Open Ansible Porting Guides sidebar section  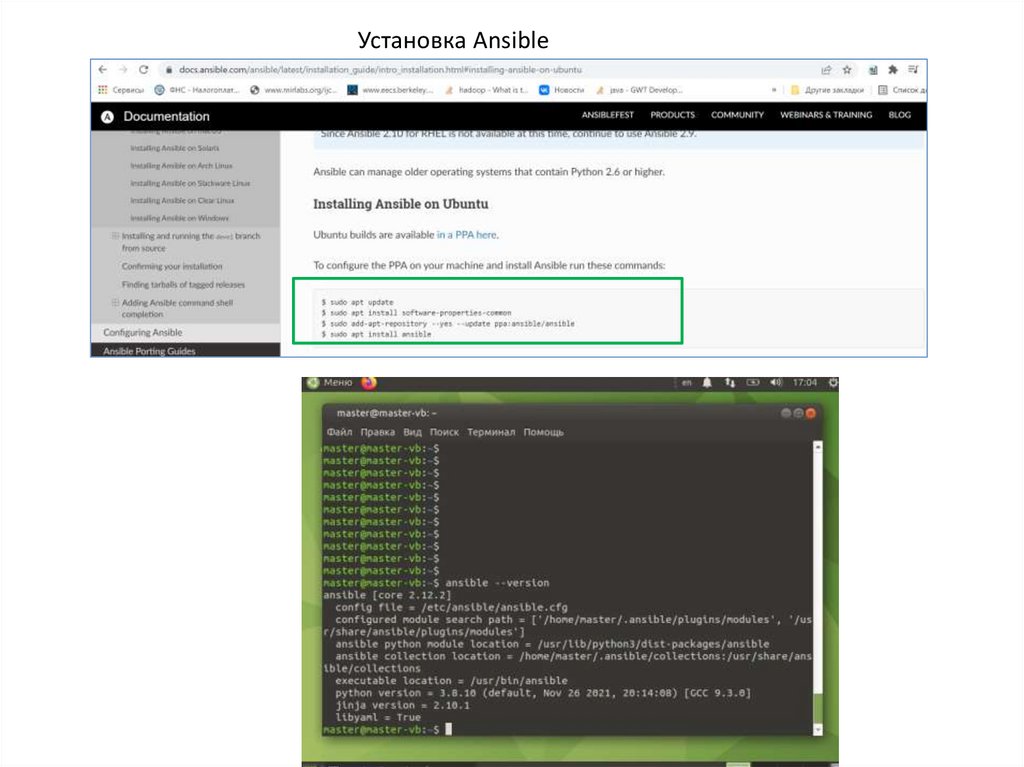149,351
